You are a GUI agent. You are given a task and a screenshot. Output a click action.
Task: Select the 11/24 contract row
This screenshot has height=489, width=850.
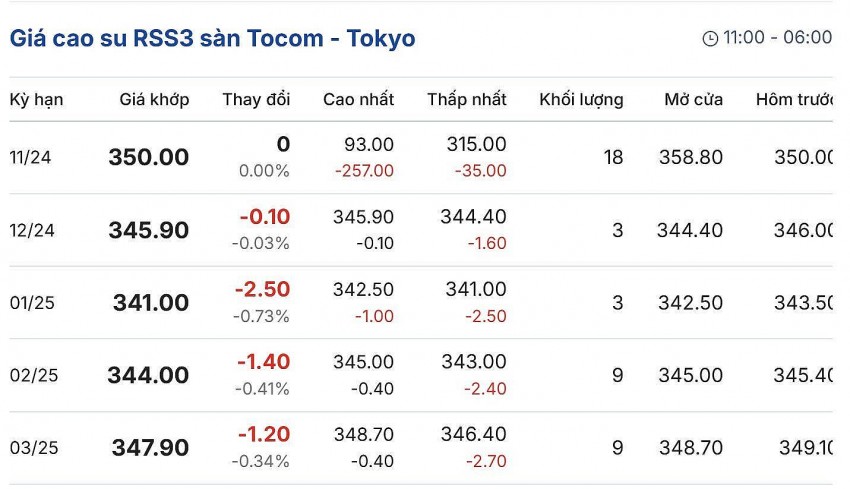click(30, 157)
